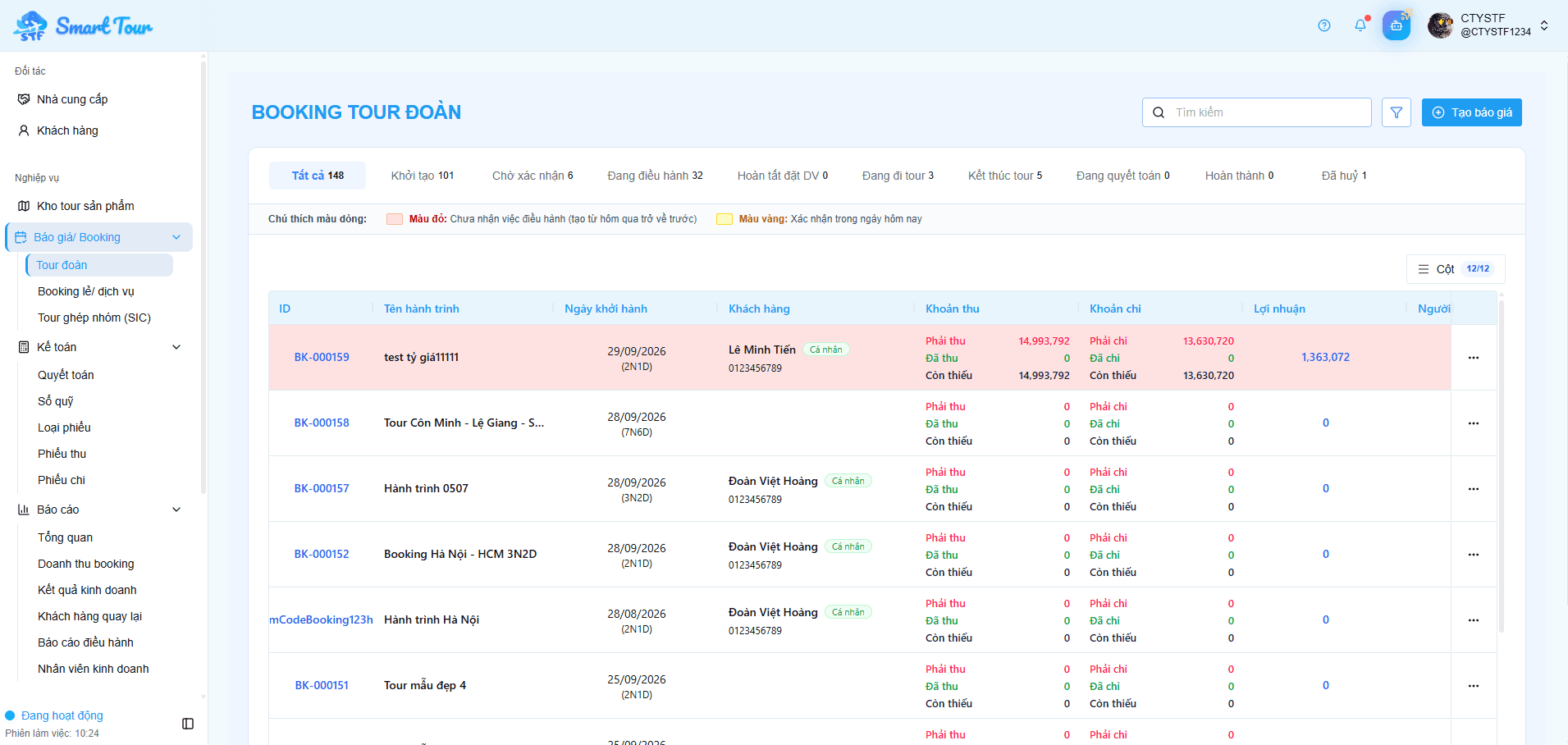This screenshot has height=745, width=1568.
Task: Collapse the Báo giá/ Booking menu
Action: click(176, 237)
